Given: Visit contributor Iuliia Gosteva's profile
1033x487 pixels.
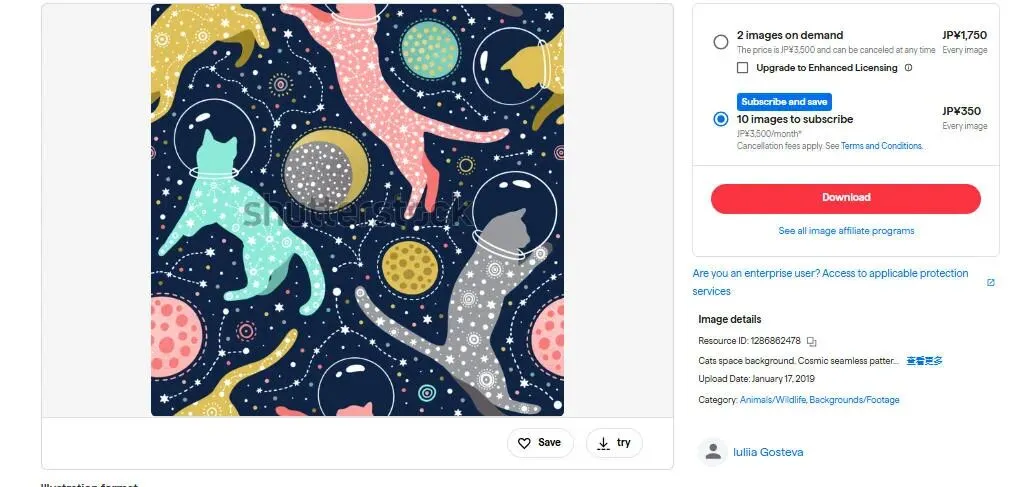Looking at the screenshot, I should click(x=768, y=452).
